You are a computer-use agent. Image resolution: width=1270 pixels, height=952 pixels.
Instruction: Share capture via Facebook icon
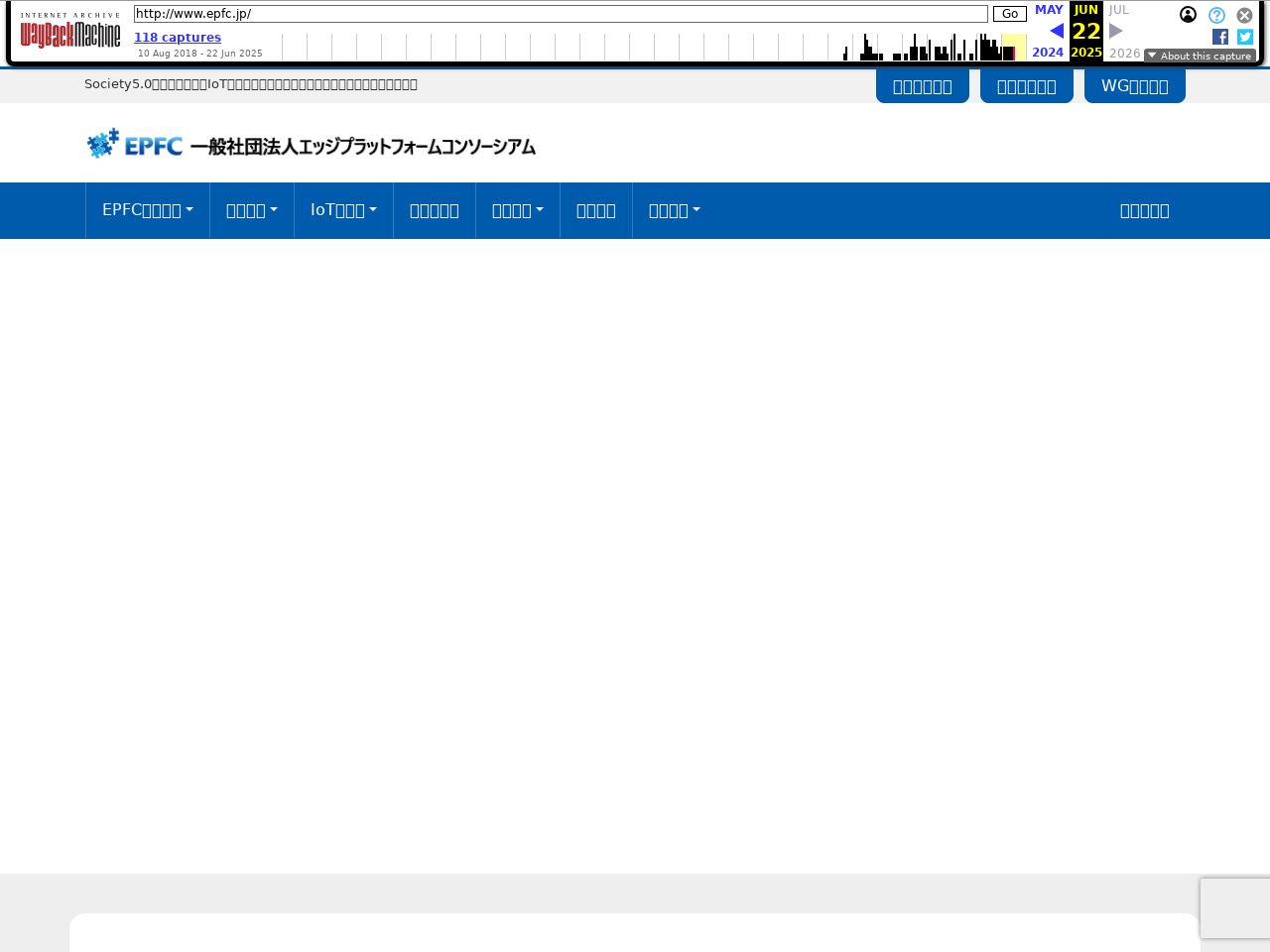(x=1220, y=37)
